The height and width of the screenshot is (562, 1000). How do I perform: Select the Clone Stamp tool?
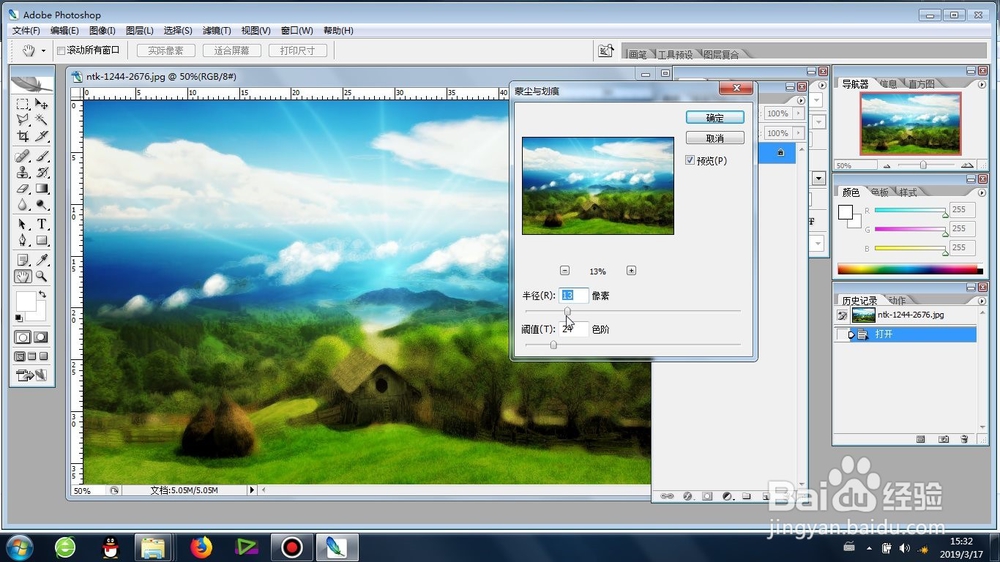pos(23,172)
